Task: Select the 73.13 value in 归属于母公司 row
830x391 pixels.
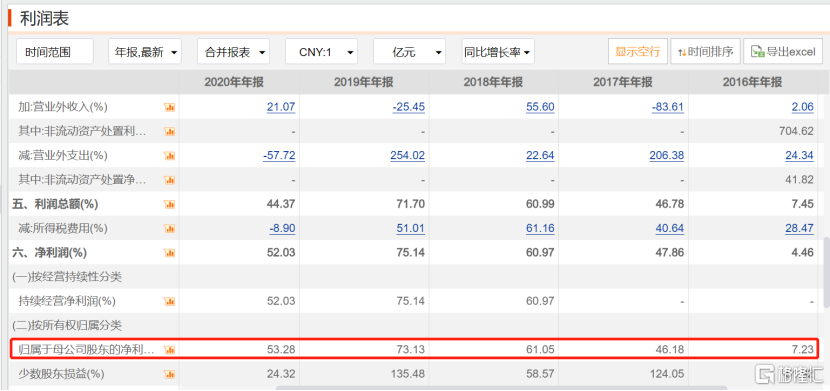Action: pos(411,350)
